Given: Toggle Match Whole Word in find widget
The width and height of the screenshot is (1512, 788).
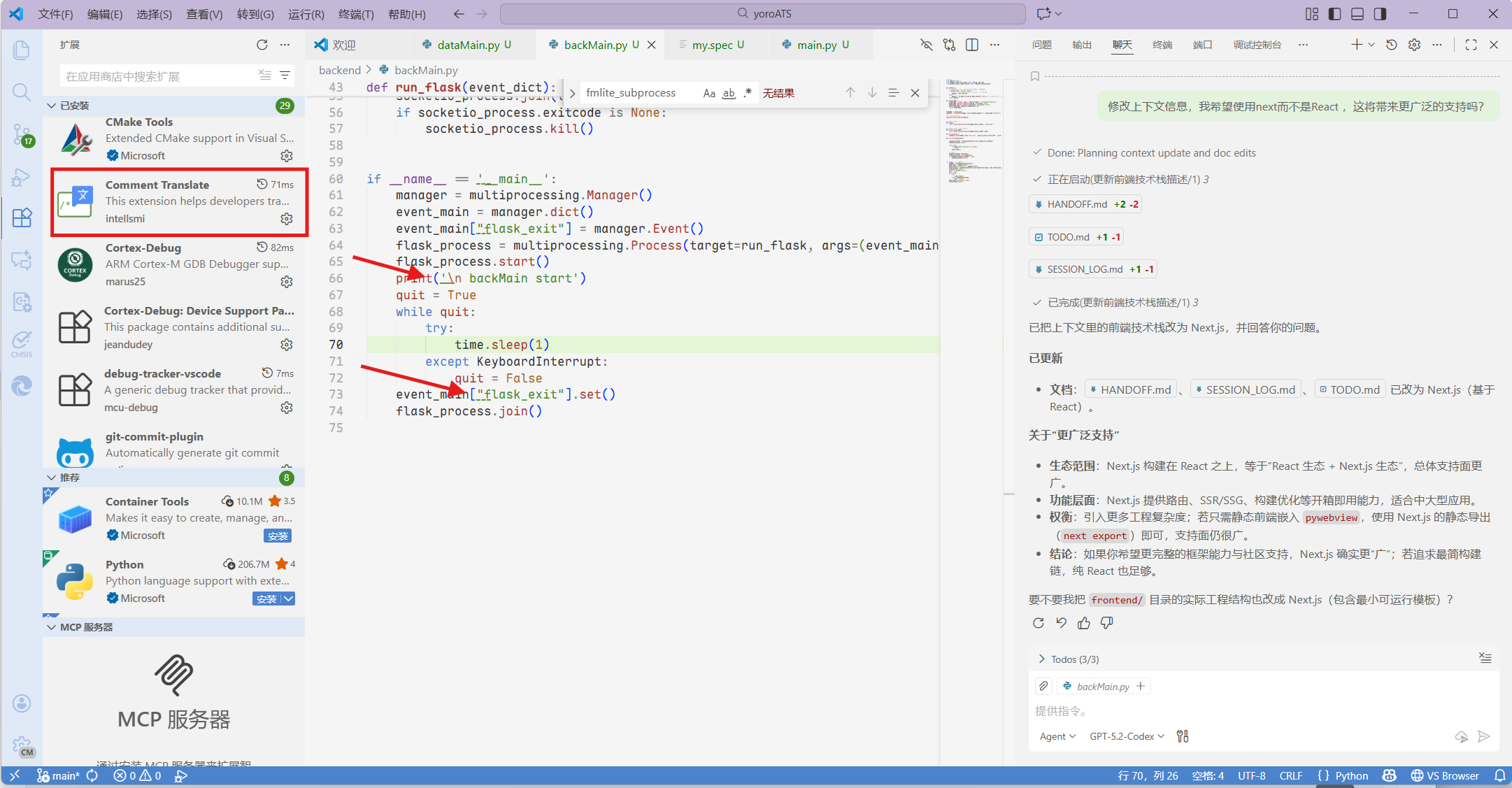Looking at the screenshot, I should [729, 93].
